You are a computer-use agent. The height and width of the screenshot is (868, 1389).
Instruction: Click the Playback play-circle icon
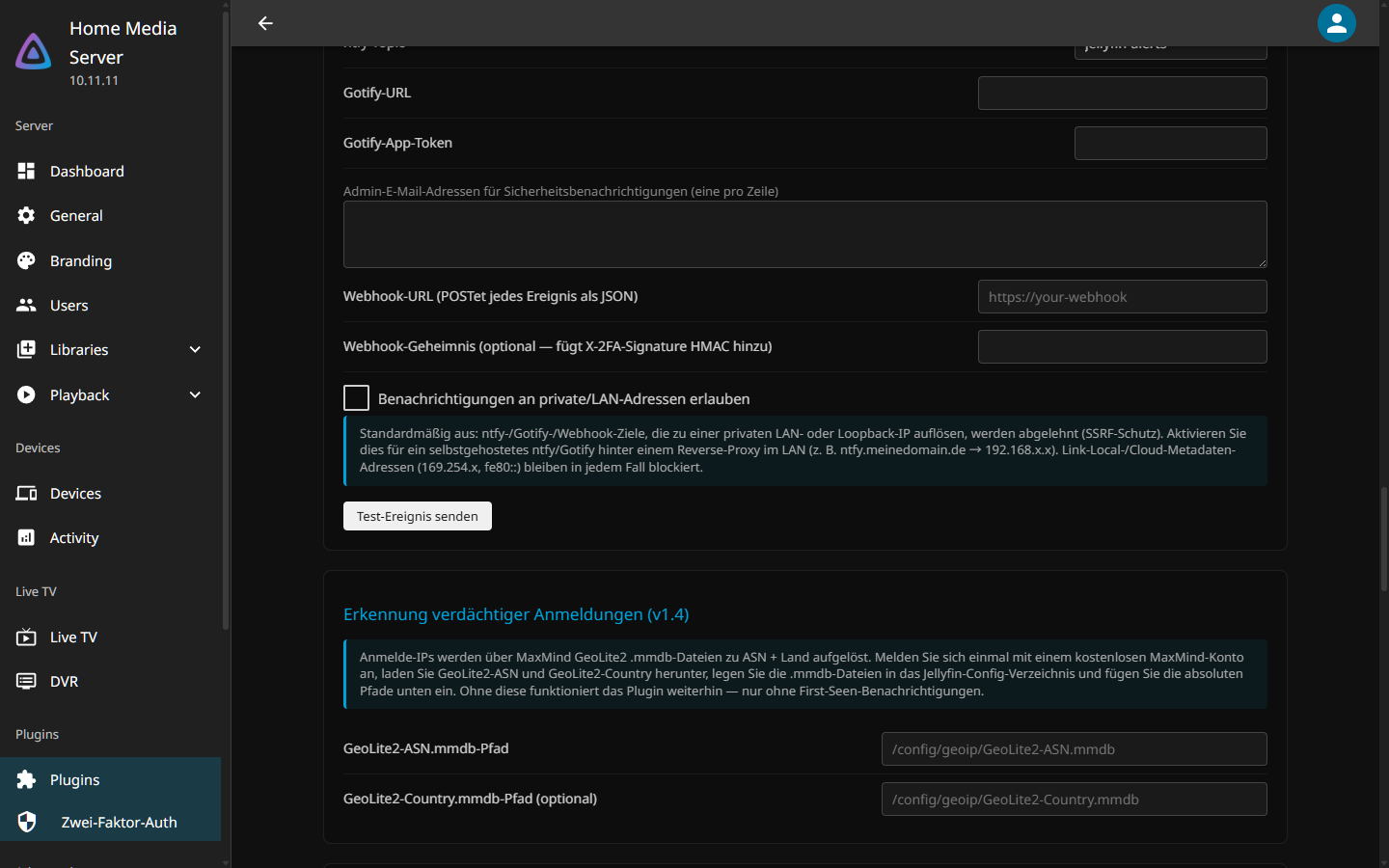(26, 394)
